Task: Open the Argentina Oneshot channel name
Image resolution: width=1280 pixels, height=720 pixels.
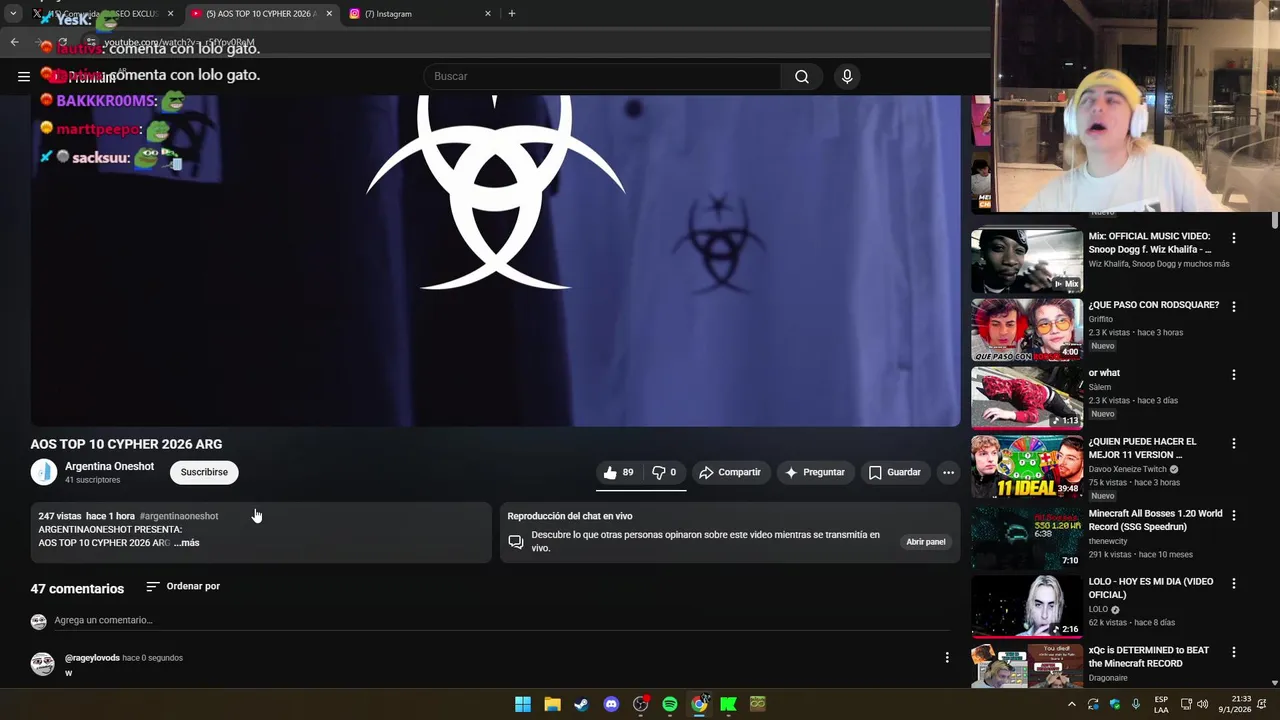Action: tap(109, 466)
